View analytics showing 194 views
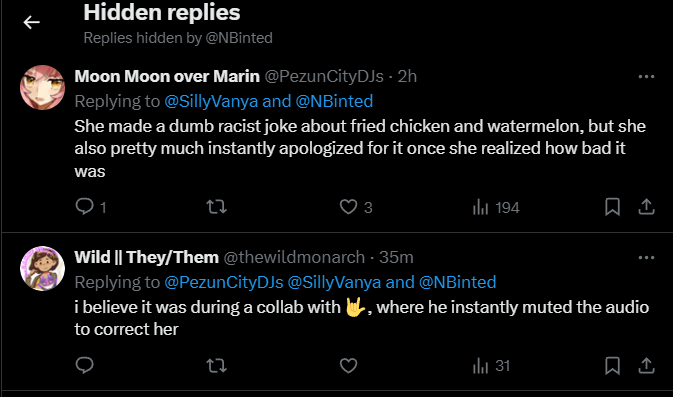The image size is (673, 397). click(496, 207)
